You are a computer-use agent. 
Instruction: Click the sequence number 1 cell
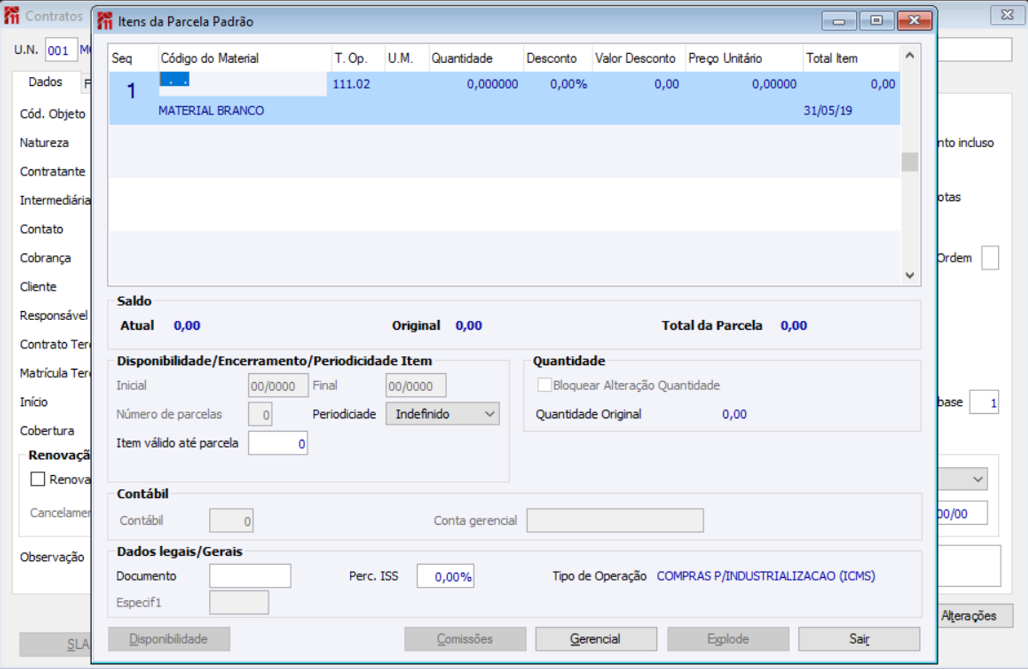(131, 91)
